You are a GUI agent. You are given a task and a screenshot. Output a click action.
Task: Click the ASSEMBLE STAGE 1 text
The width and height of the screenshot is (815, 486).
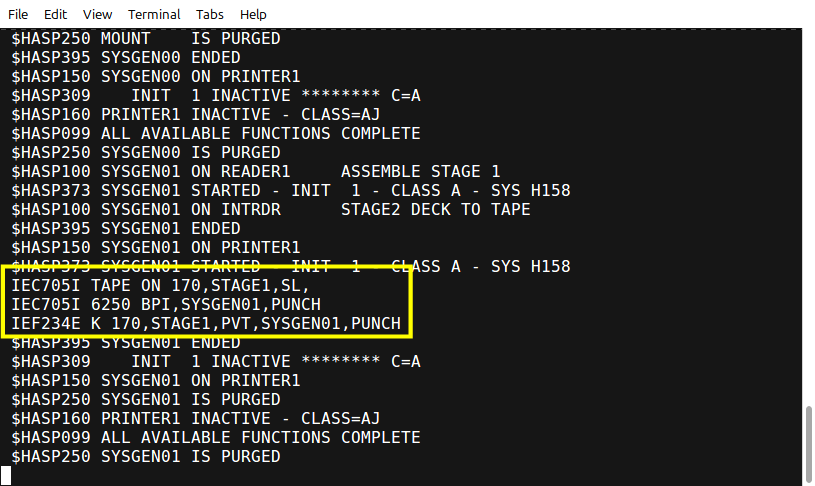[x=420, y=171]
